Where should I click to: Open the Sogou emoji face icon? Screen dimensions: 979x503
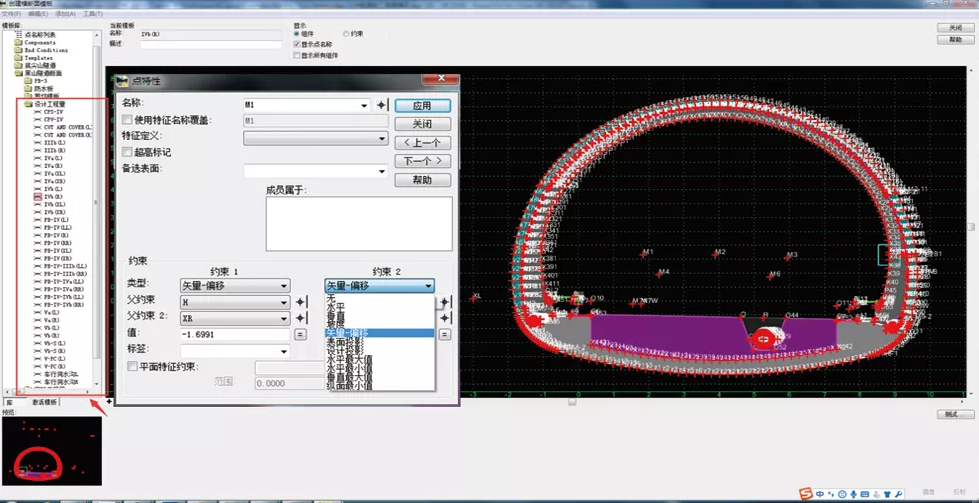click(x=842, y=494)
